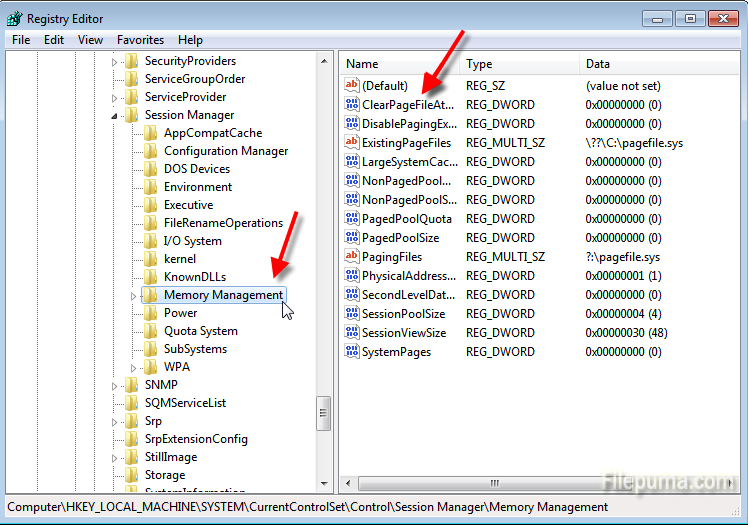Click the ExistingPageFiles string value icon
This screenshot has height=525, width=748.
[351, 143]
